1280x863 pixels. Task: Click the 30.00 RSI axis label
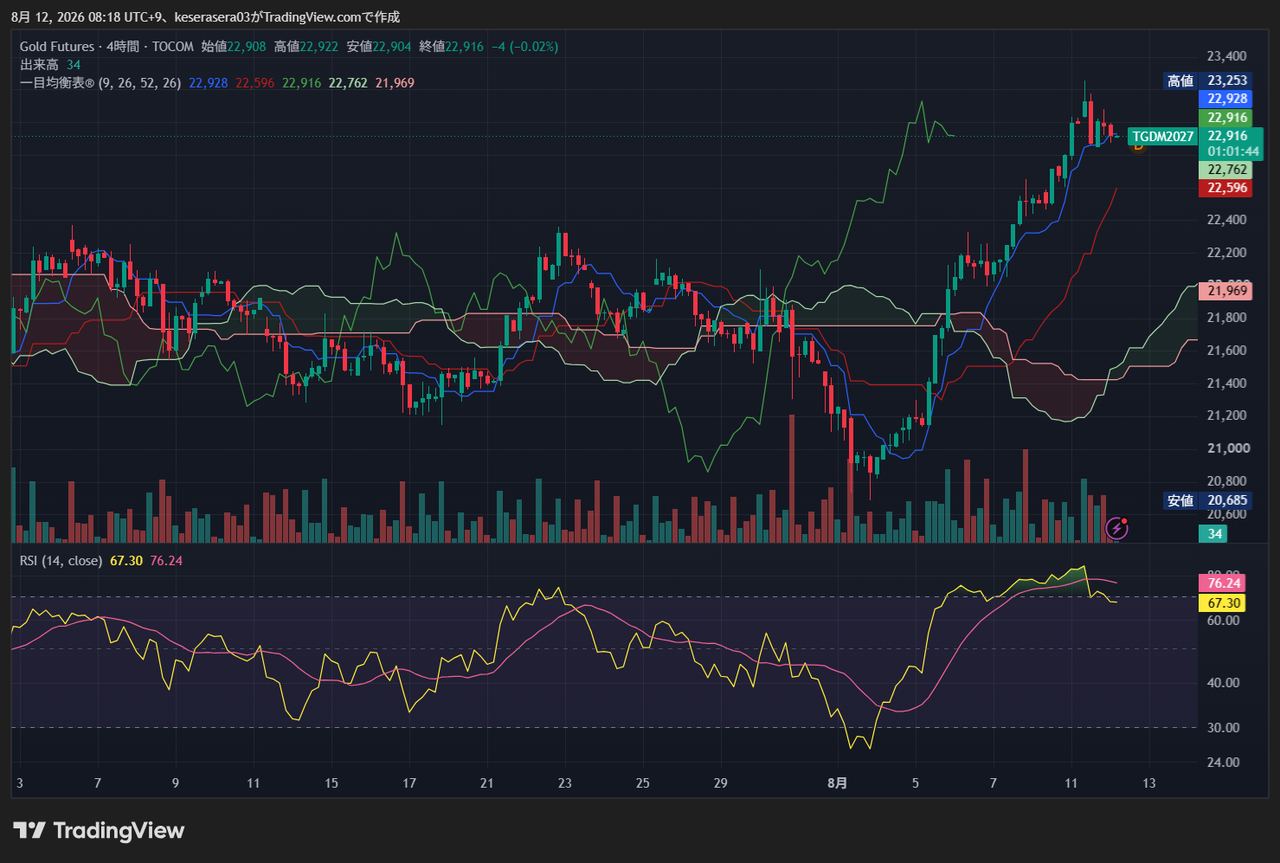[1223, 728]
